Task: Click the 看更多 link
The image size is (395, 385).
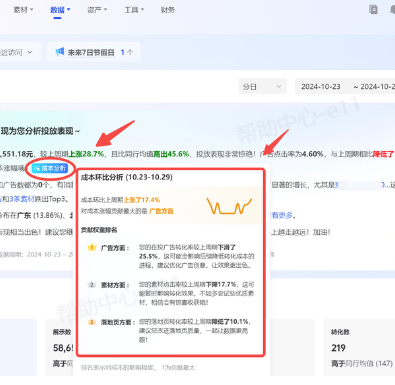Action: pyautogui.click(x=282, y=215)
